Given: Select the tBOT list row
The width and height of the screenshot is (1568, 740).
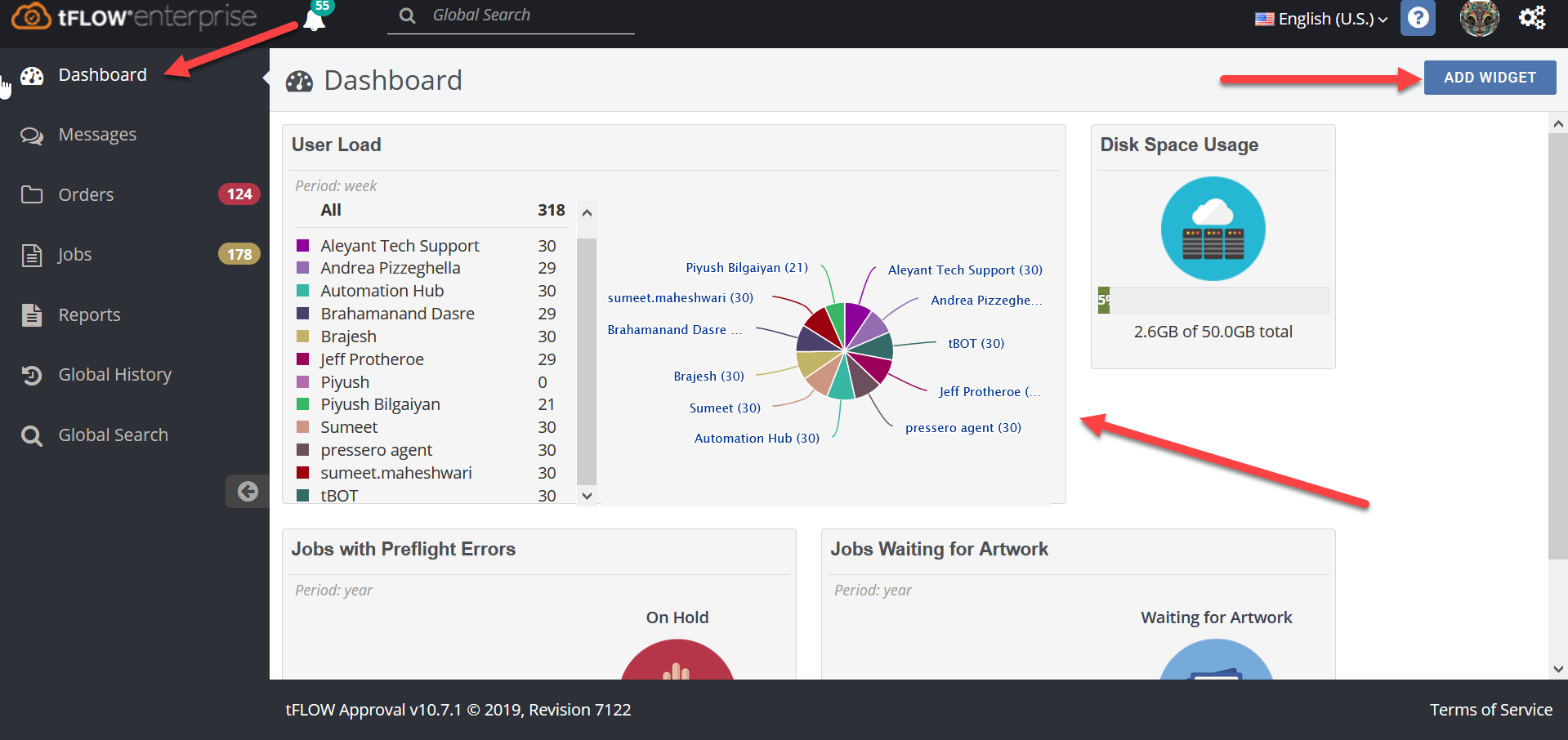Looking at the screenshot, I should (x=432, y=495).
